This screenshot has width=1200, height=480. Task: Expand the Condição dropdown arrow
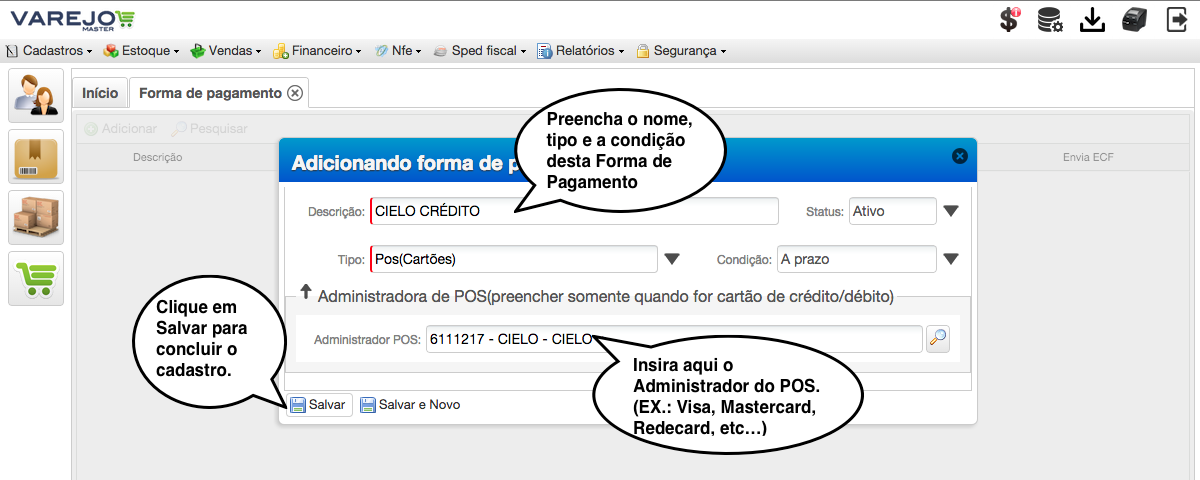[x=951, y=259]
